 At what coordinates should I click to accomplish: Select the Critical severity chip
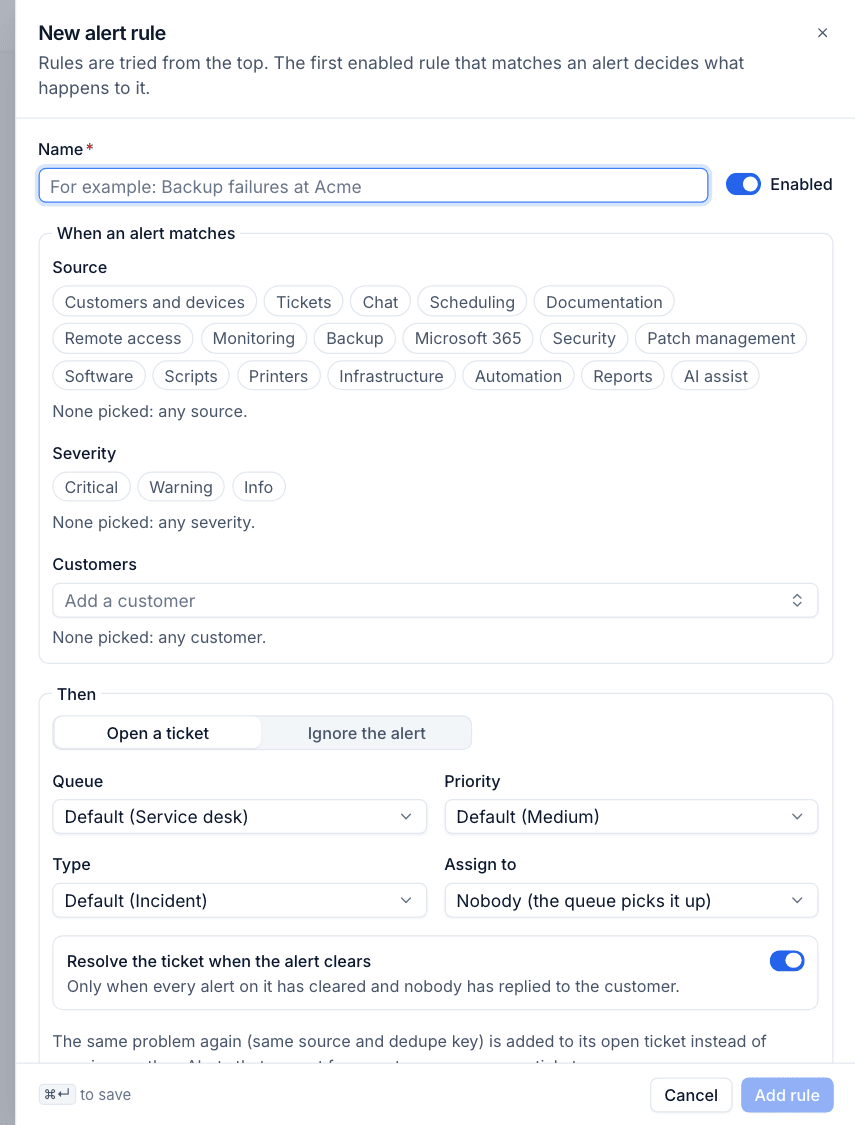coord(91,487)
